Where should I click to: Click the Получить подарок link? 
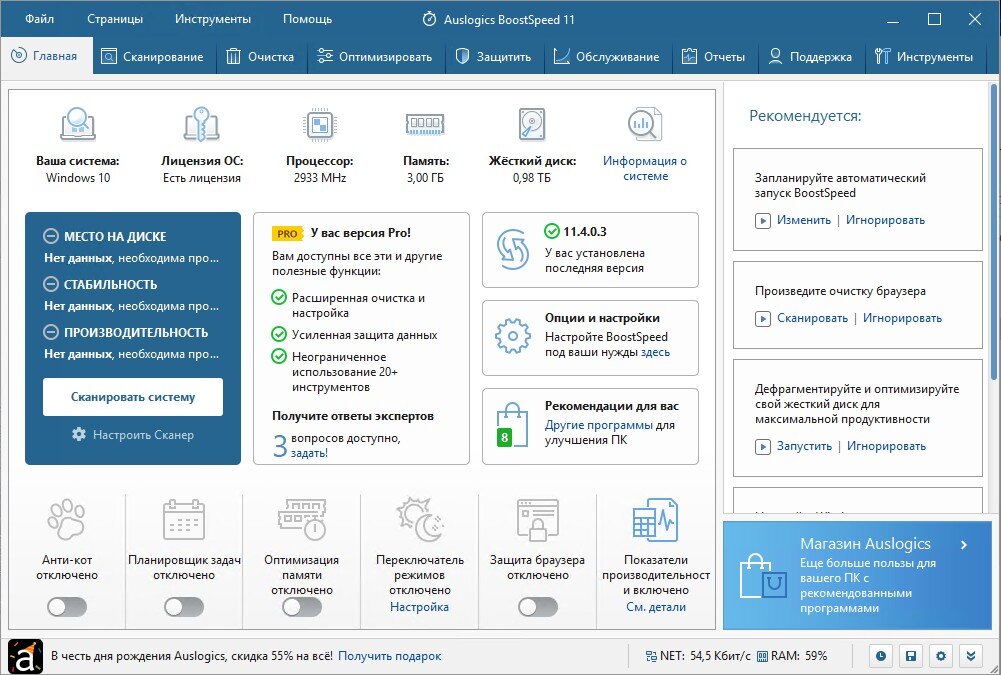click(389, 656)
